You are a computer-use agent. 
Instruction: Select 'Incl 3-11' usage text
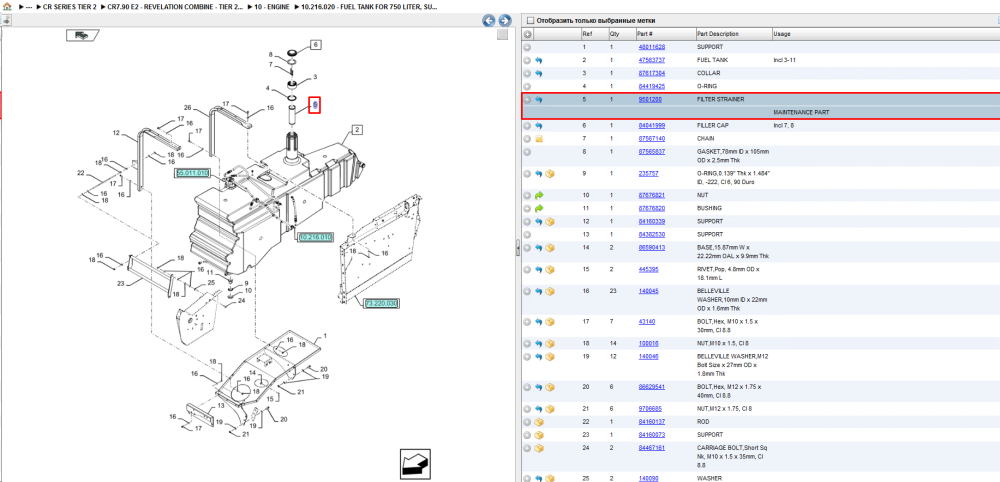coord(784,60)
